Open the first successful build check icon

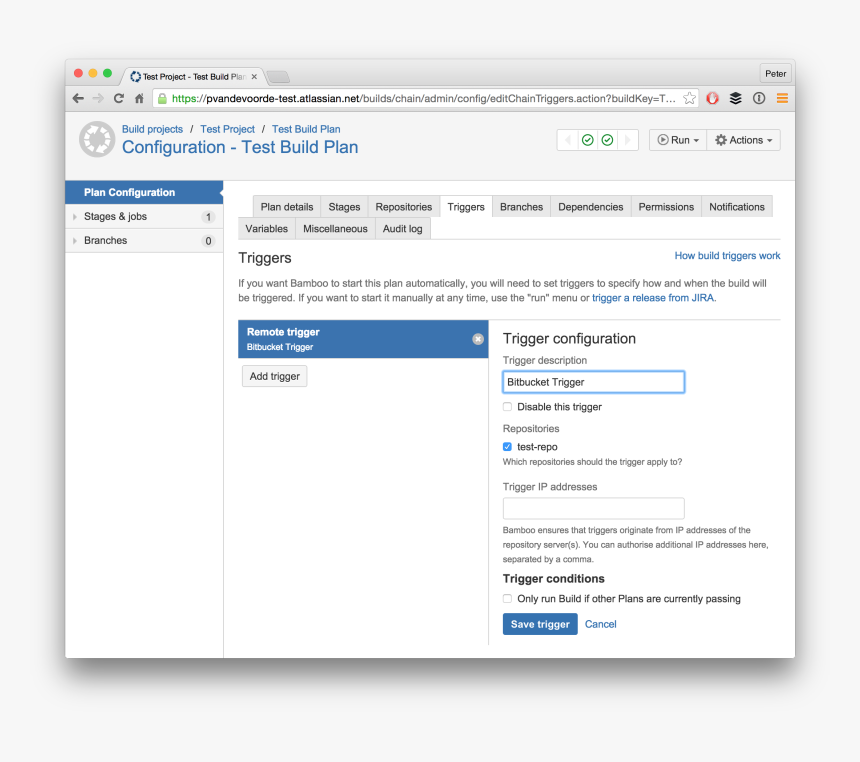[x=587, y=140]
